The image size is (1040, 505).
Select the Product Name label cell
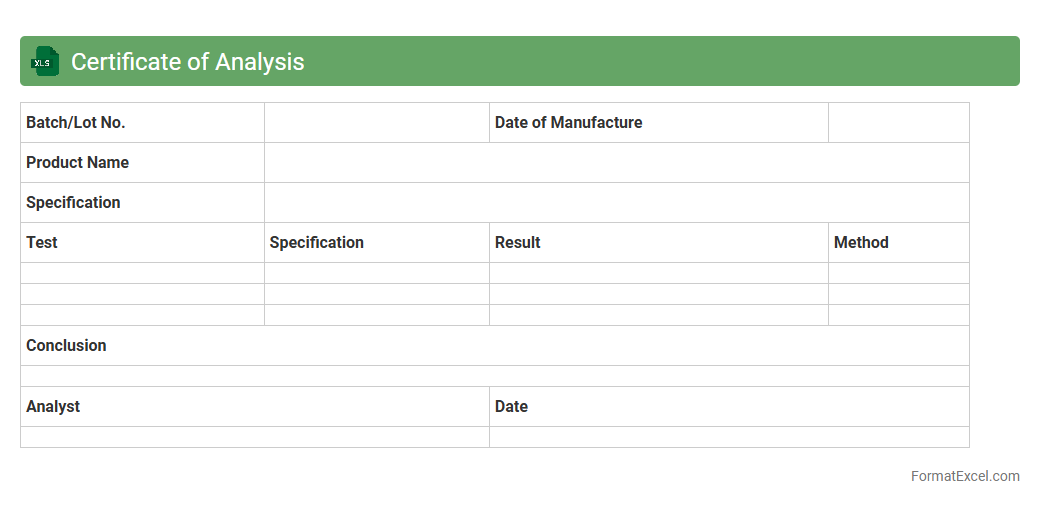coord(142,163)
